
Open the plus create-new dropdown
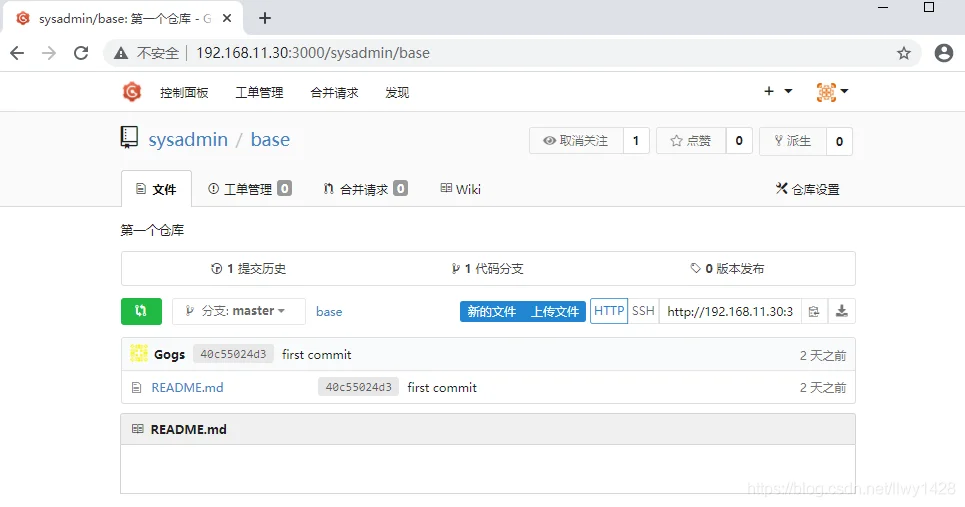(778, 91)
